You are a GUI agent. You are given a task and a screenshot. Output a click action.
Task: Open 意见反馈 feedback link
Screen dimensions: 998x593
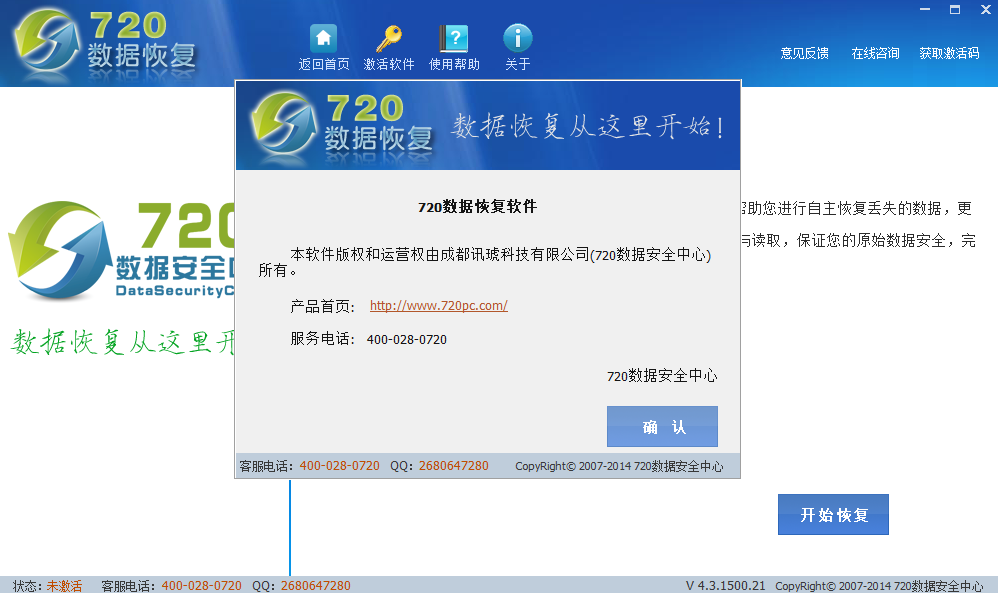tap(805, 53)
